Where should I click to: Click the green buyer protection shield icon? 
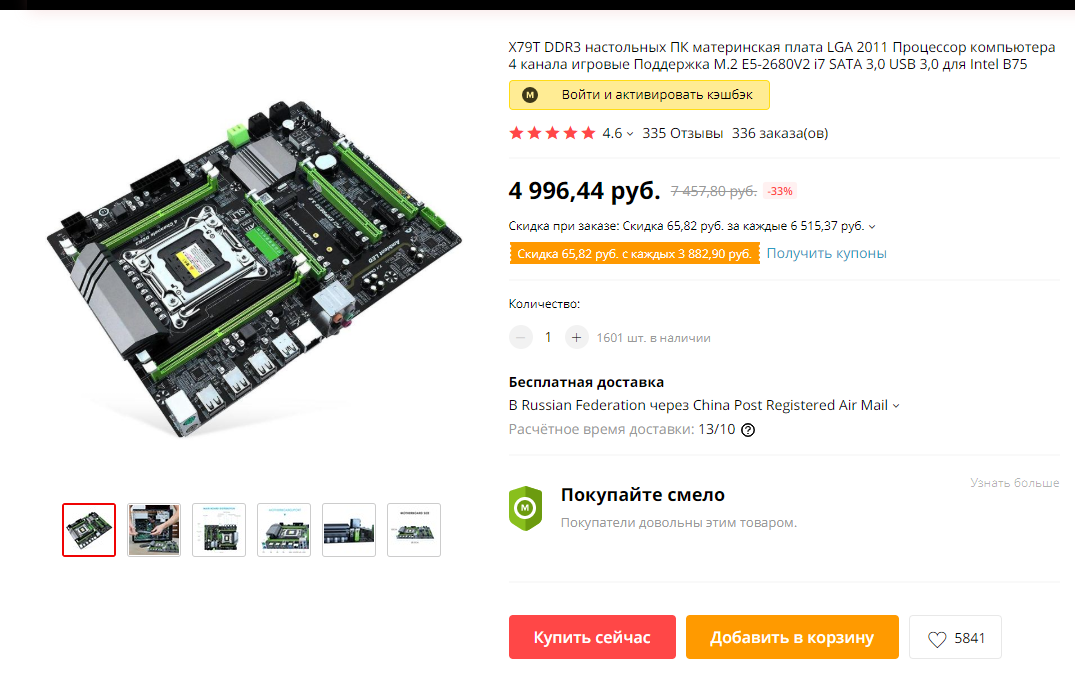[525, 508]
